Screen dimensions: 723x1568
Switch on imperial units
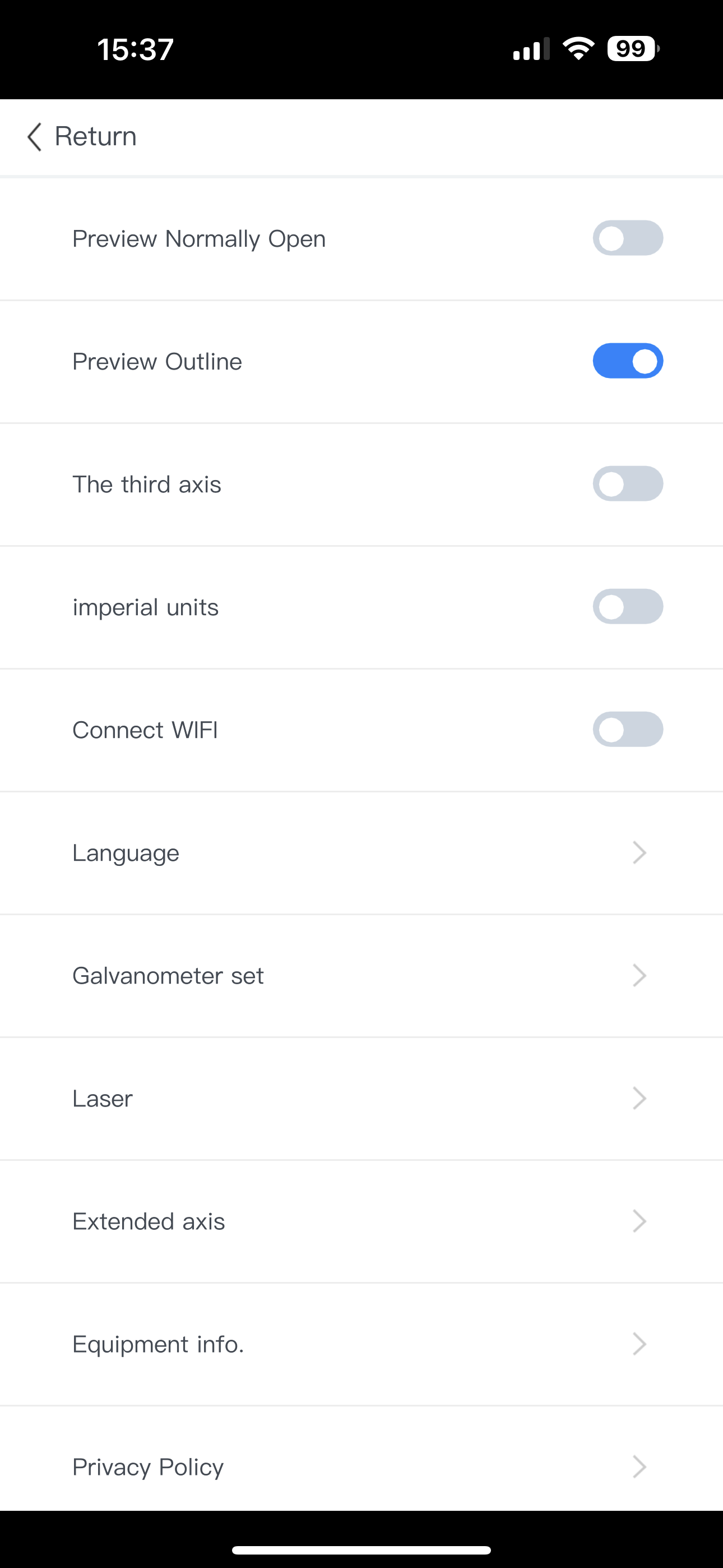pyautogui.click(x=628, y=607)
